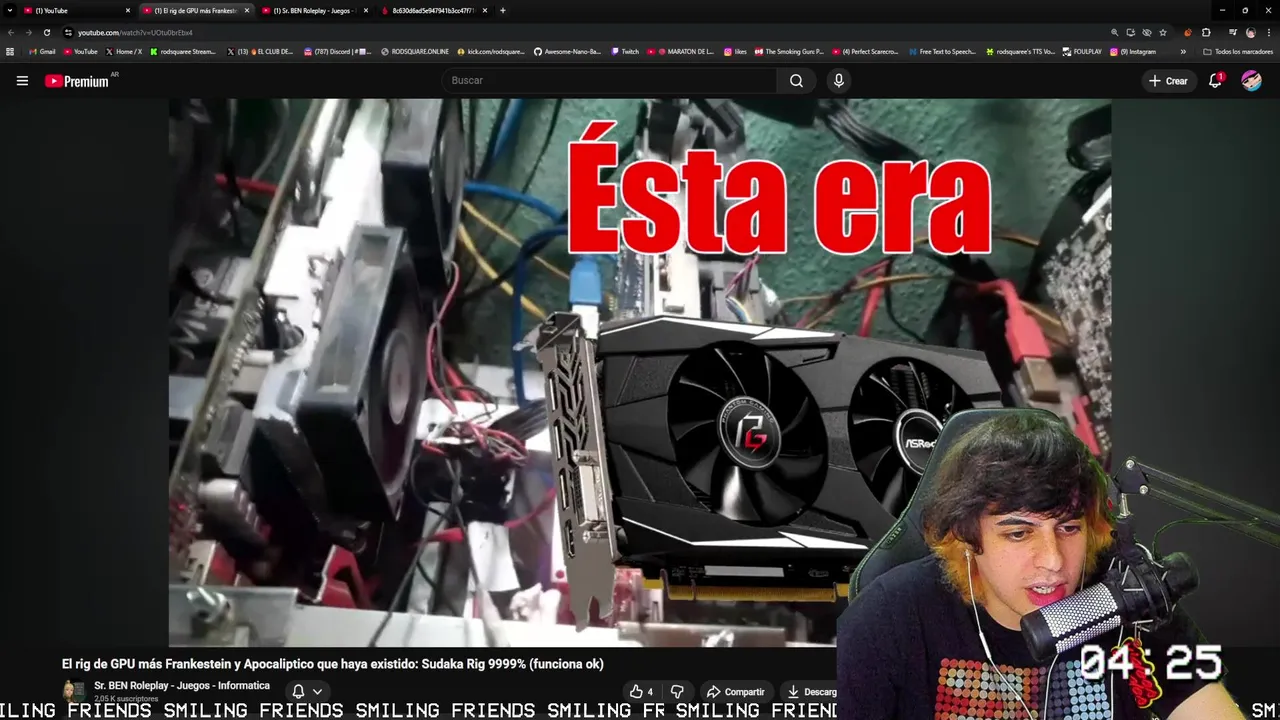The height and width of the screenshot is (720, 1280).
Task: Open Sr. BEN Roleplay channel name link
Action: click(x=182, y=686)
